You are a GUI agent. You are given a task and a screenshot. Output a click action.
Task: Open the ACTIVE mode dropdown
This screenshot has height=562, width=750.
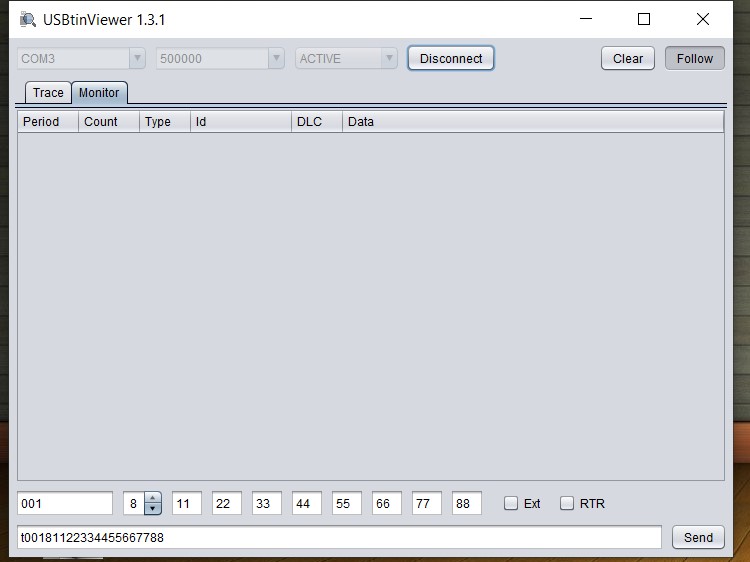coord(346,59)
